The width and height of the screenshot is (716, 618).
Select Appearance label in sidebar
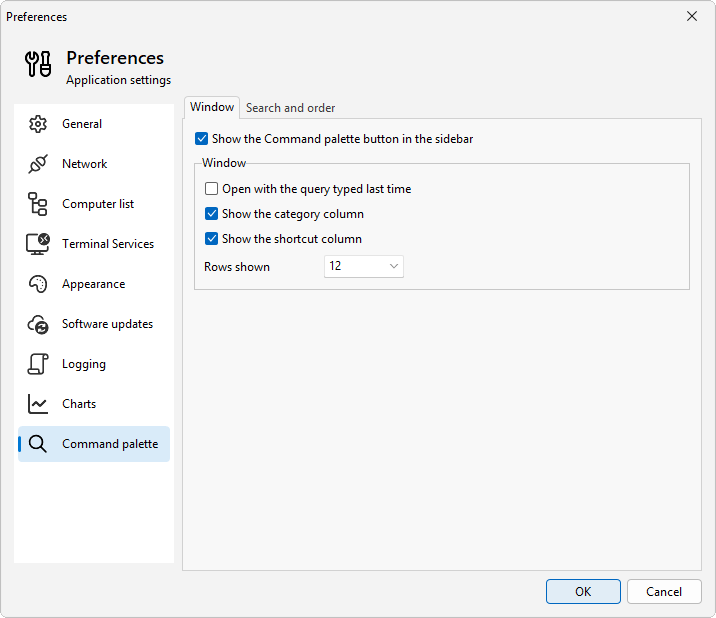pos(94,284)
